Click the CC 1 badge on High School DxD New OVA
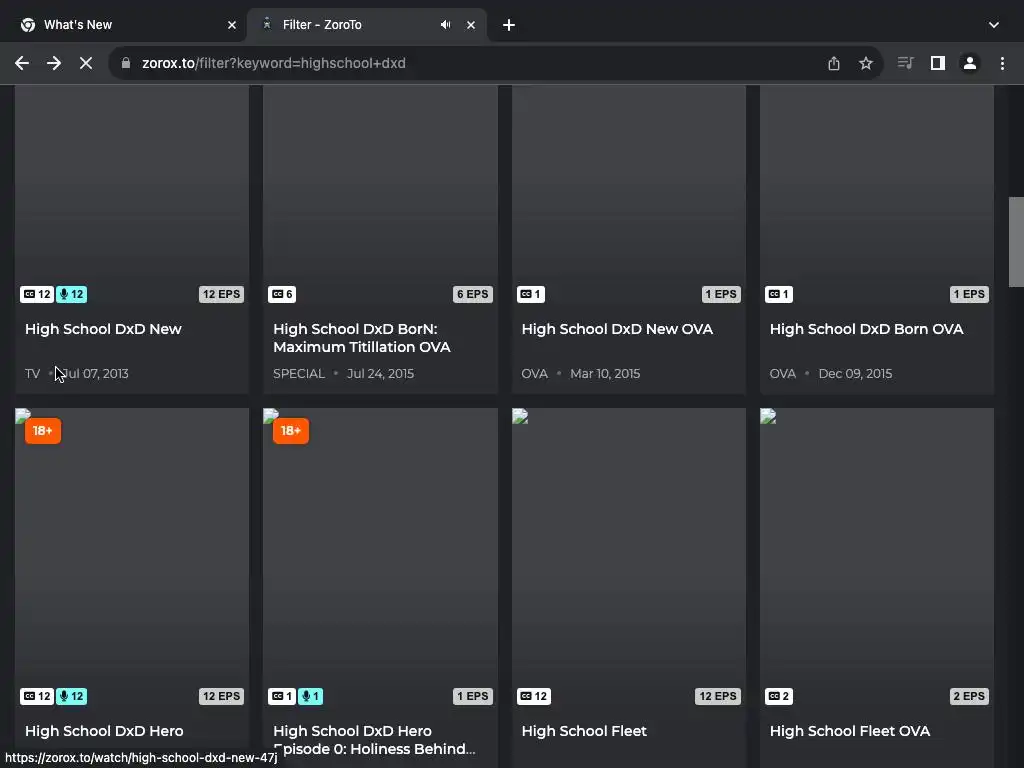Screen dimensions: 1024x768 (531, 295)
